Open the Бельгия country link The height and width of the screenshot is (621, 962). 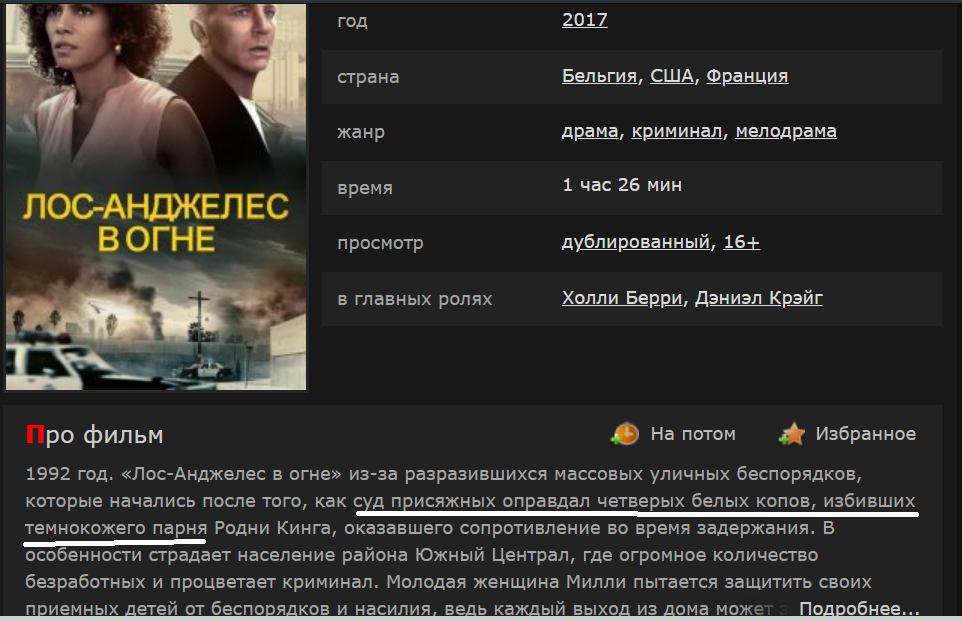[599, 75]
